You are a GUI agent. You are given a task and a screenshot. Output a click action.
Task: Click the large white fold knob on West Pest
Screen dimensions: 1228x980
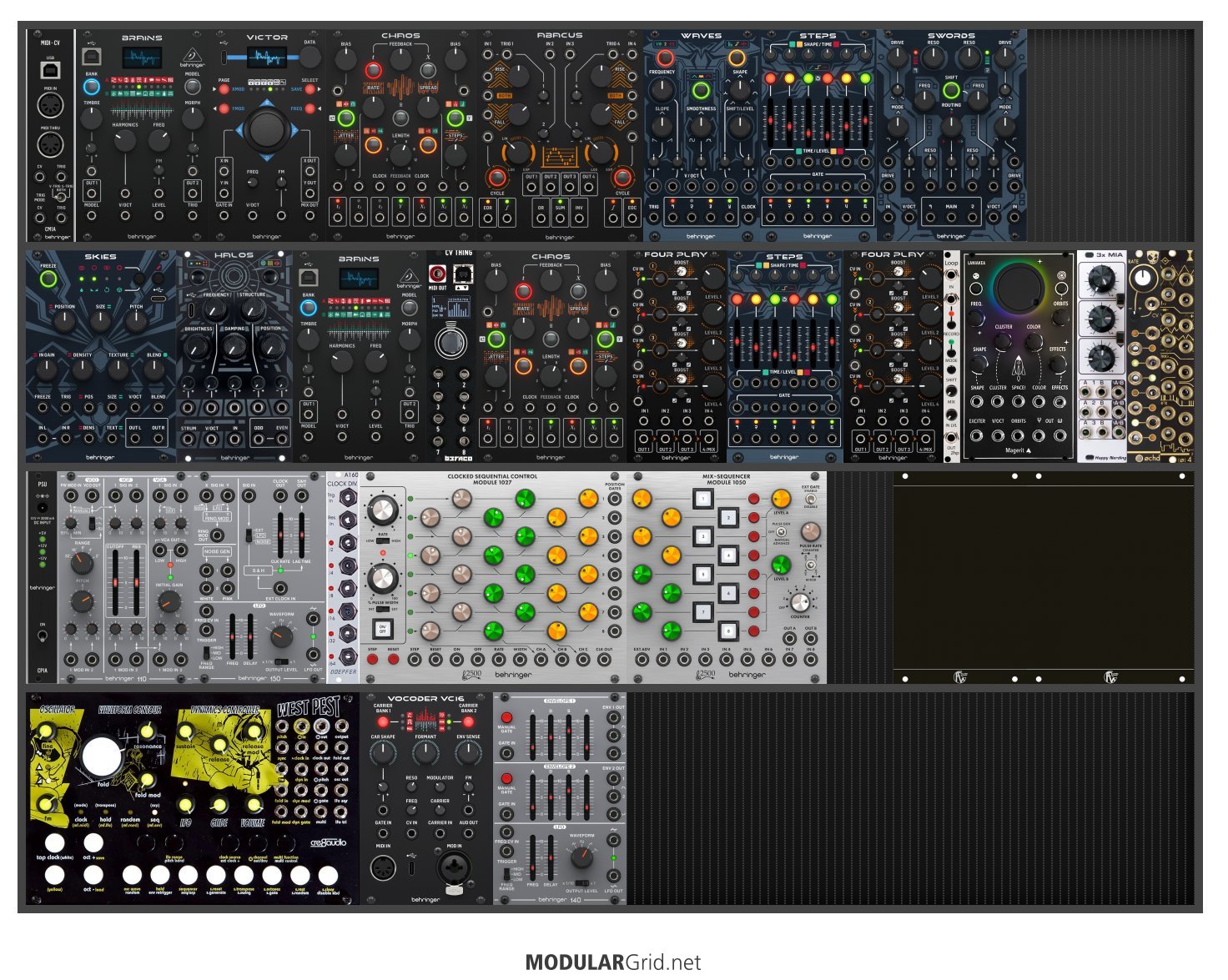pyautogui.click(x=102, y=757)
